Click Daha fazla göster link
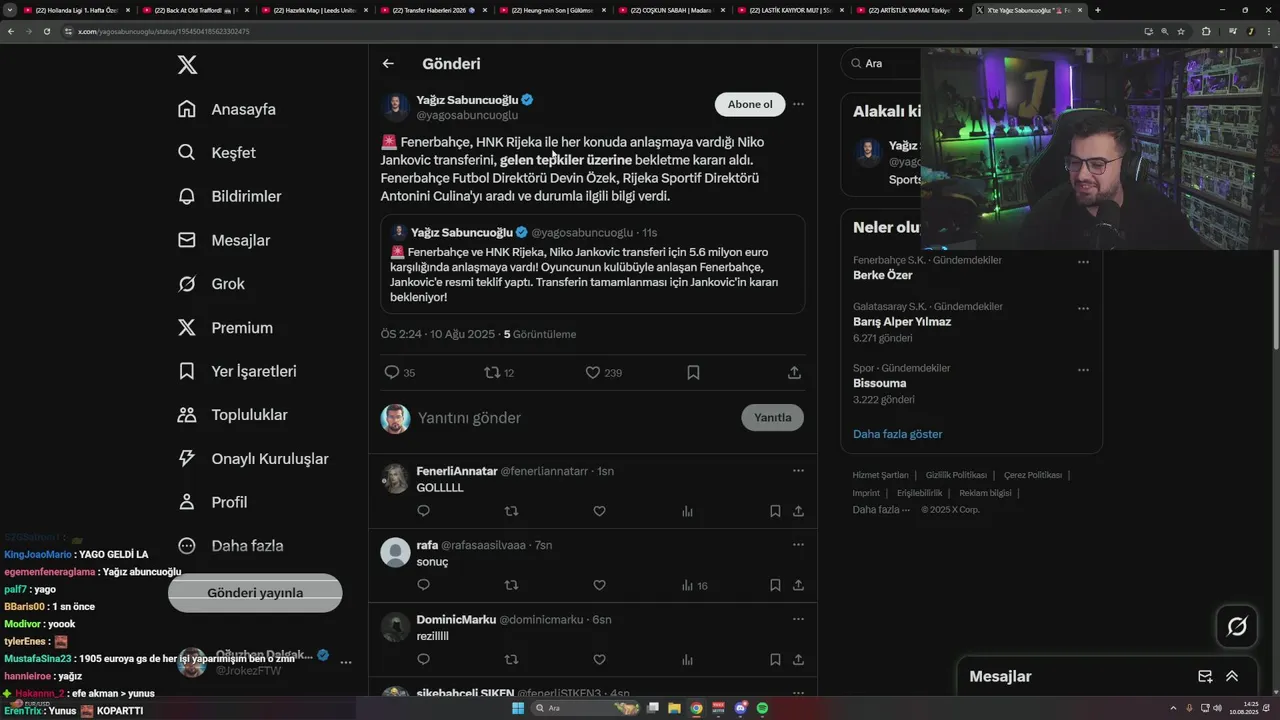The image size is (1280, 720). (x=898, y=434)
